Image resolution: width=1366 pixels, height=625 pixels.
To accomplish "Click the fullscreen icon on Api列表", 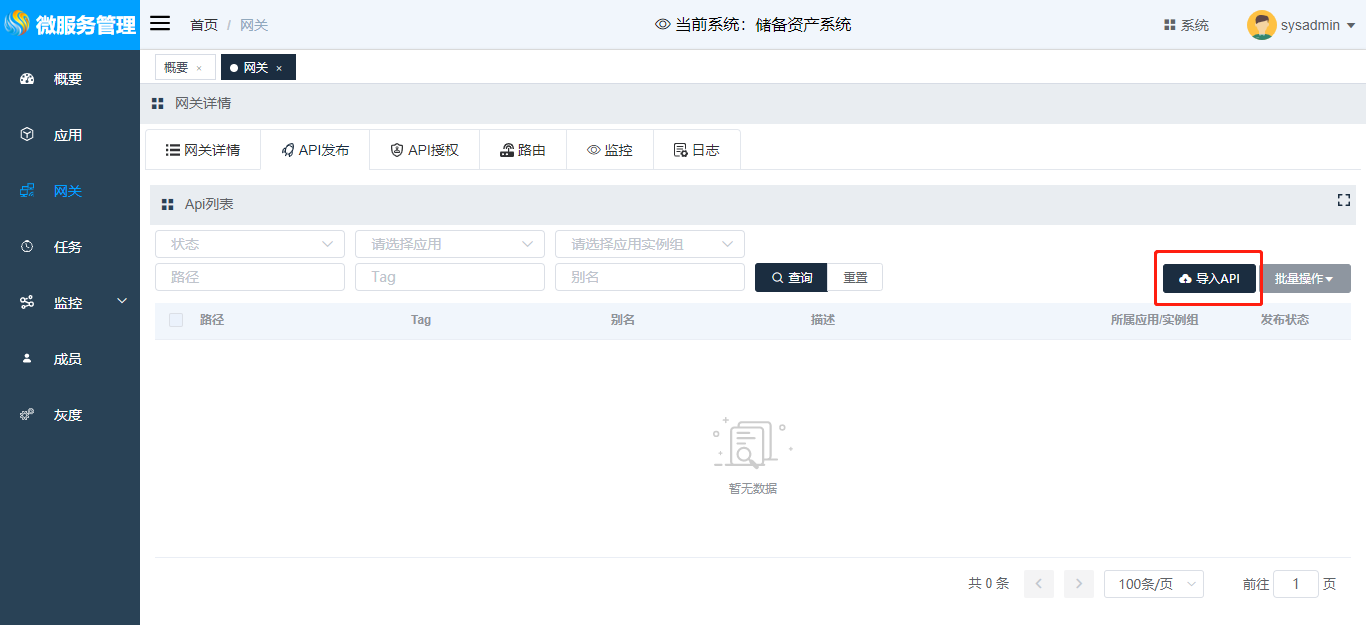I will click(1343, 201).
